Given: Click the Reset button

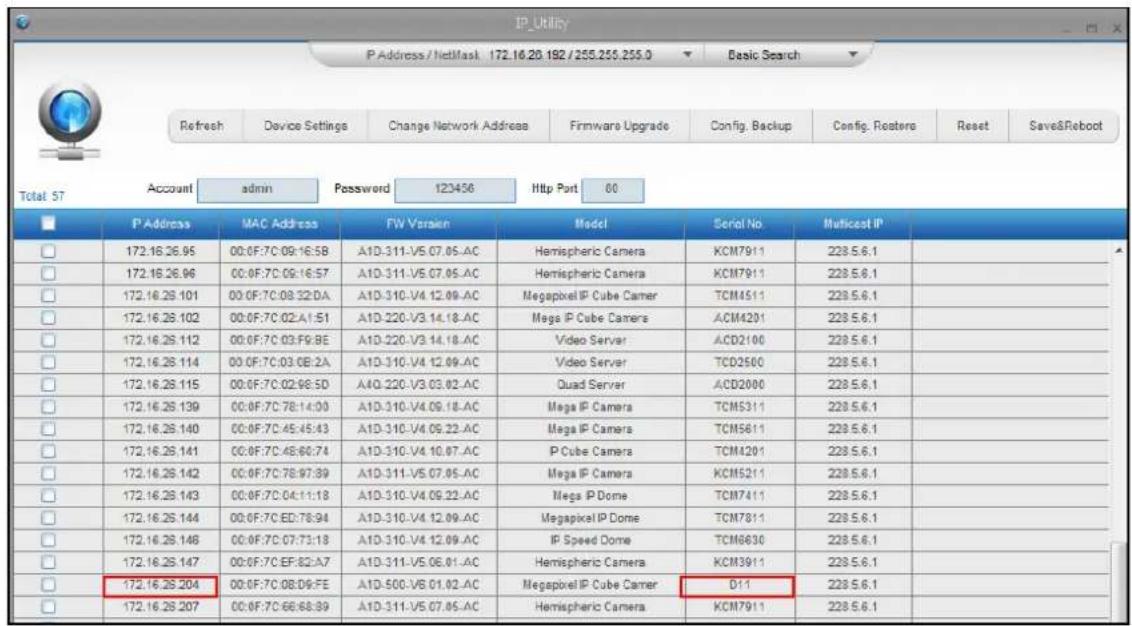Looking at the screenshot, I should (x=971, y=126).
